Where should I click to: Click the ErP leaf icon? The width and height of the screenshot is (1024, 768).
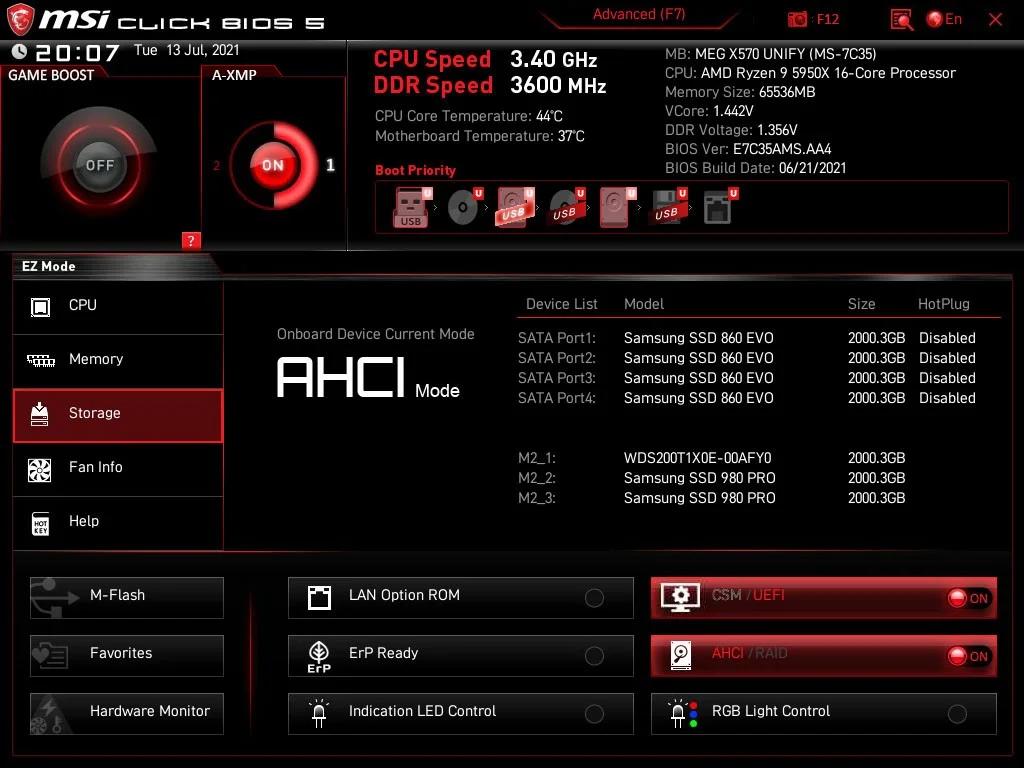click(319, 656)
